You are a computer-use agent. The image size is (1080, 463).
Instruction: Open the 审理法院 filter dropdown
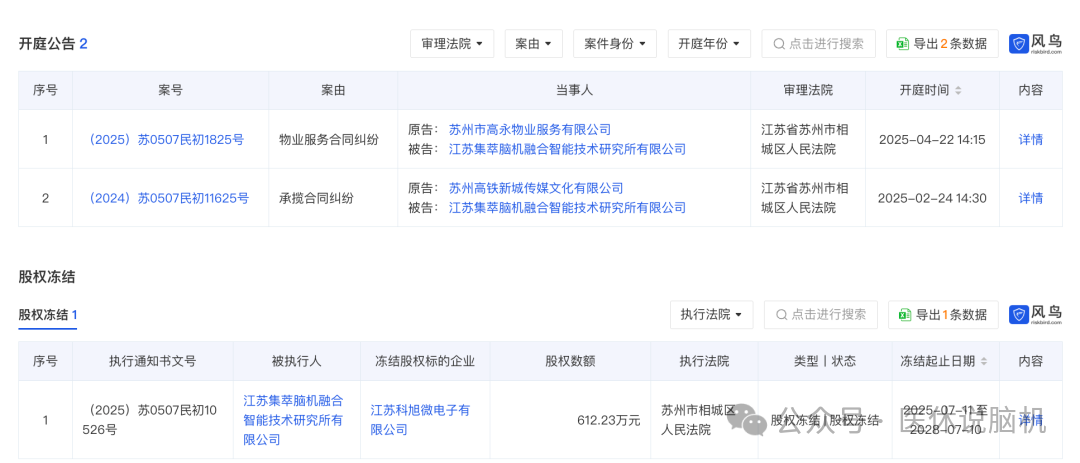point(451,44)
